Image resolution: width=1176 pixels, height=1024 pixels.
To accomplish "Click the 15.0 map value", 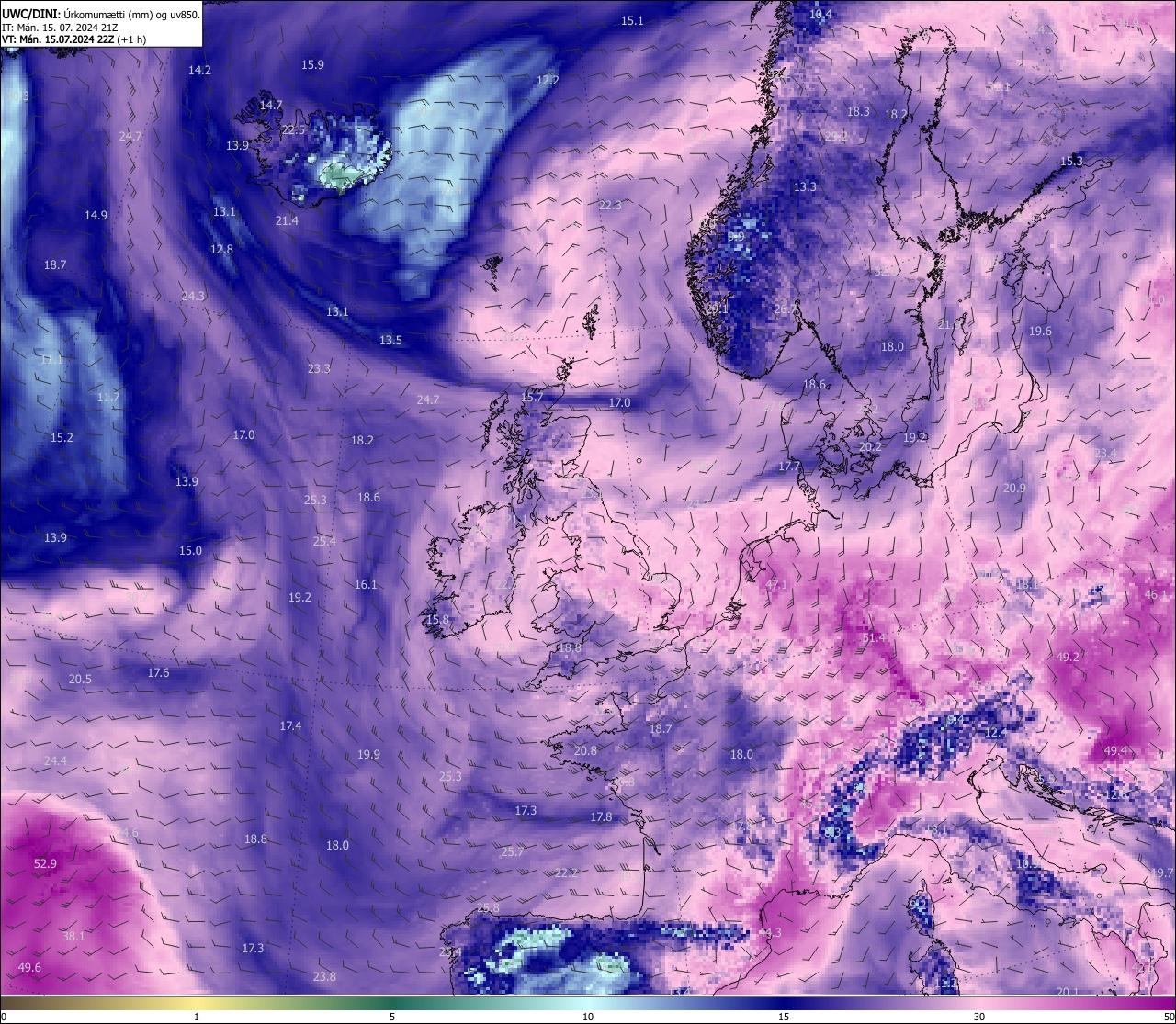I will [x=190, y=550].
